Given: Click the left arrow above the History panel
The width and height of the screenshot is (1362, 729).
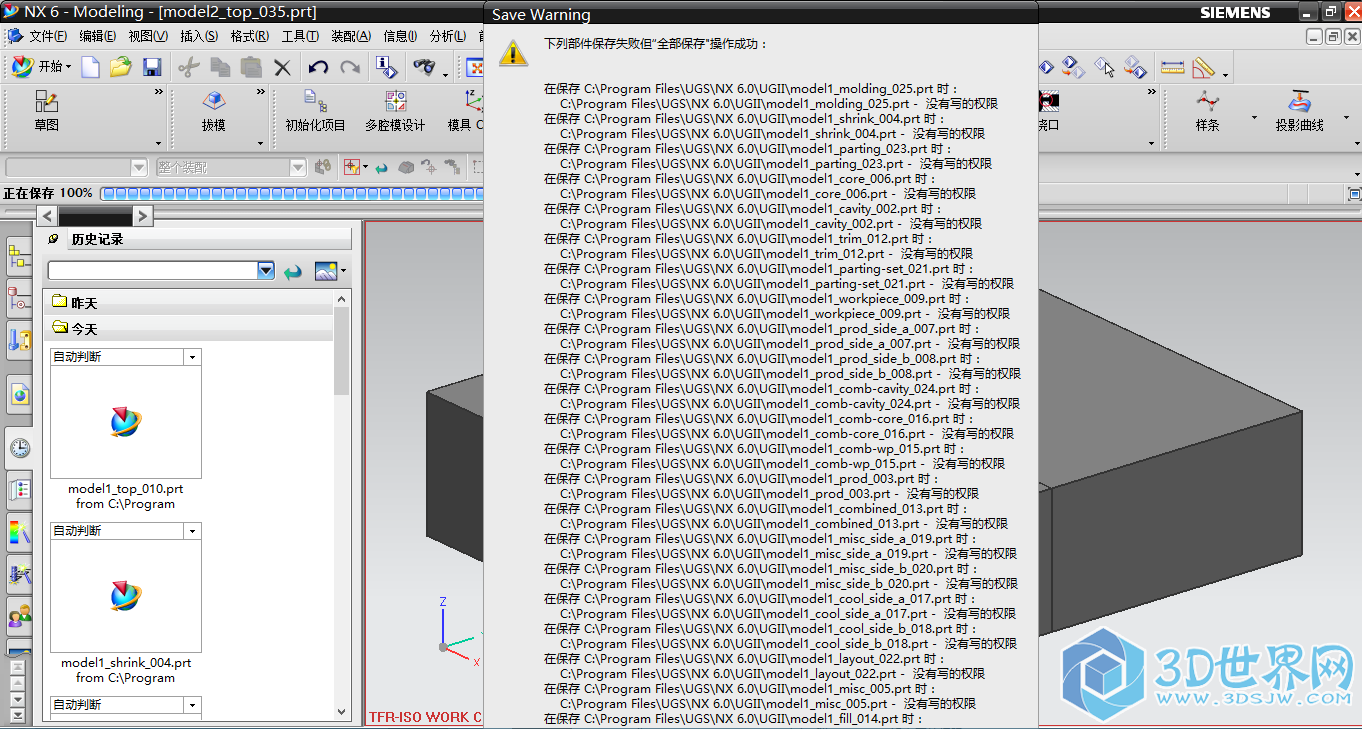Looking at the screenshot, I should [x=47, y=215].
